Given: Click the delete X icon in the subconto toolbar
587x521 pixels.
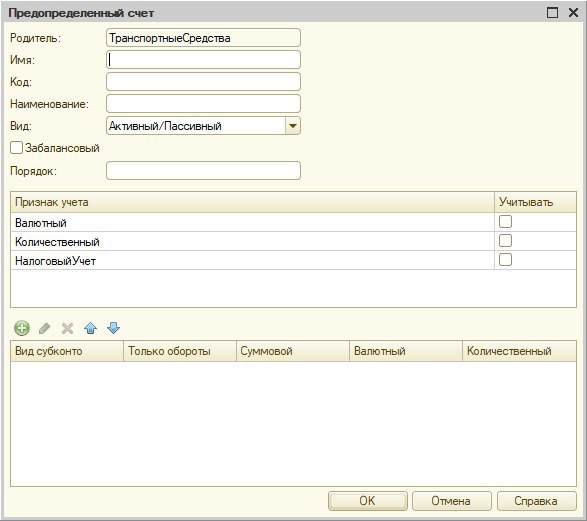Looking at the screenshot, I should point(67,328).
